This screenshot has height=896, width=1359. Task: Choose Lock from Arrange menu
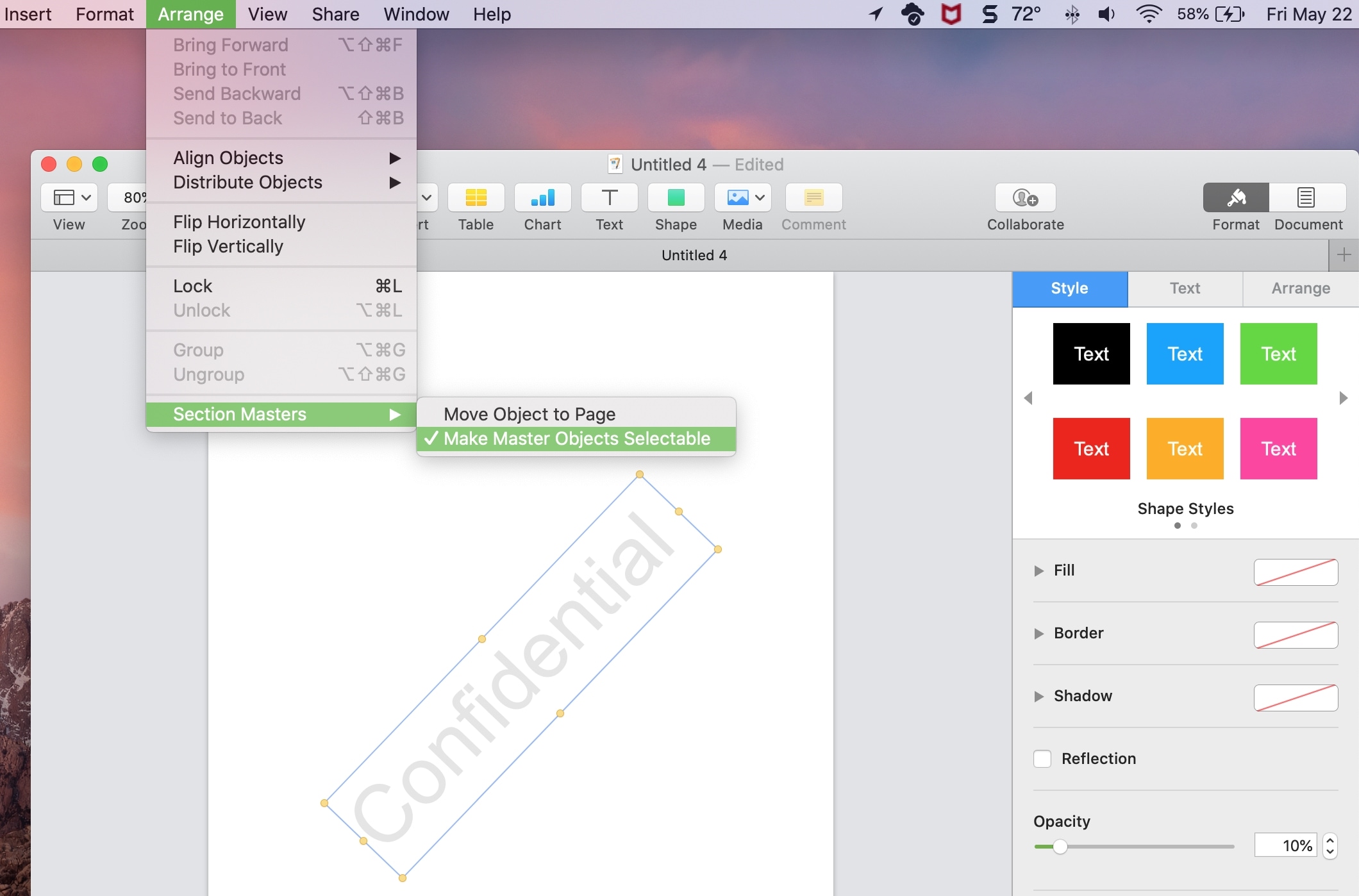281,286
